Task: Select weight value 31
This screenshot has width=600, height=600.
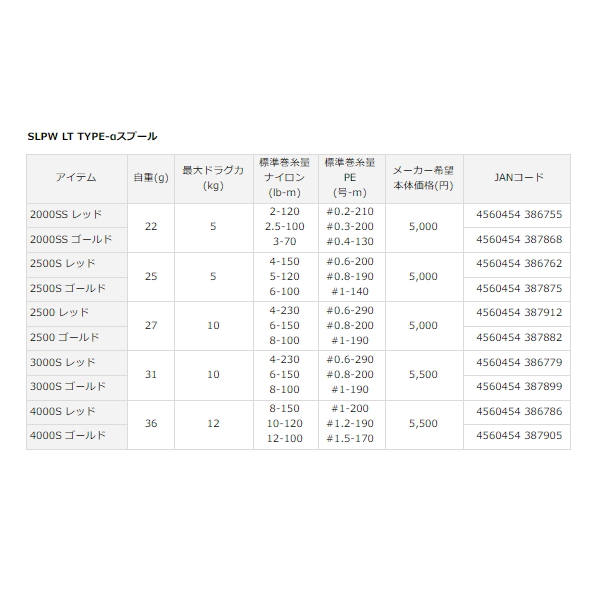Action: click(151, 374)
